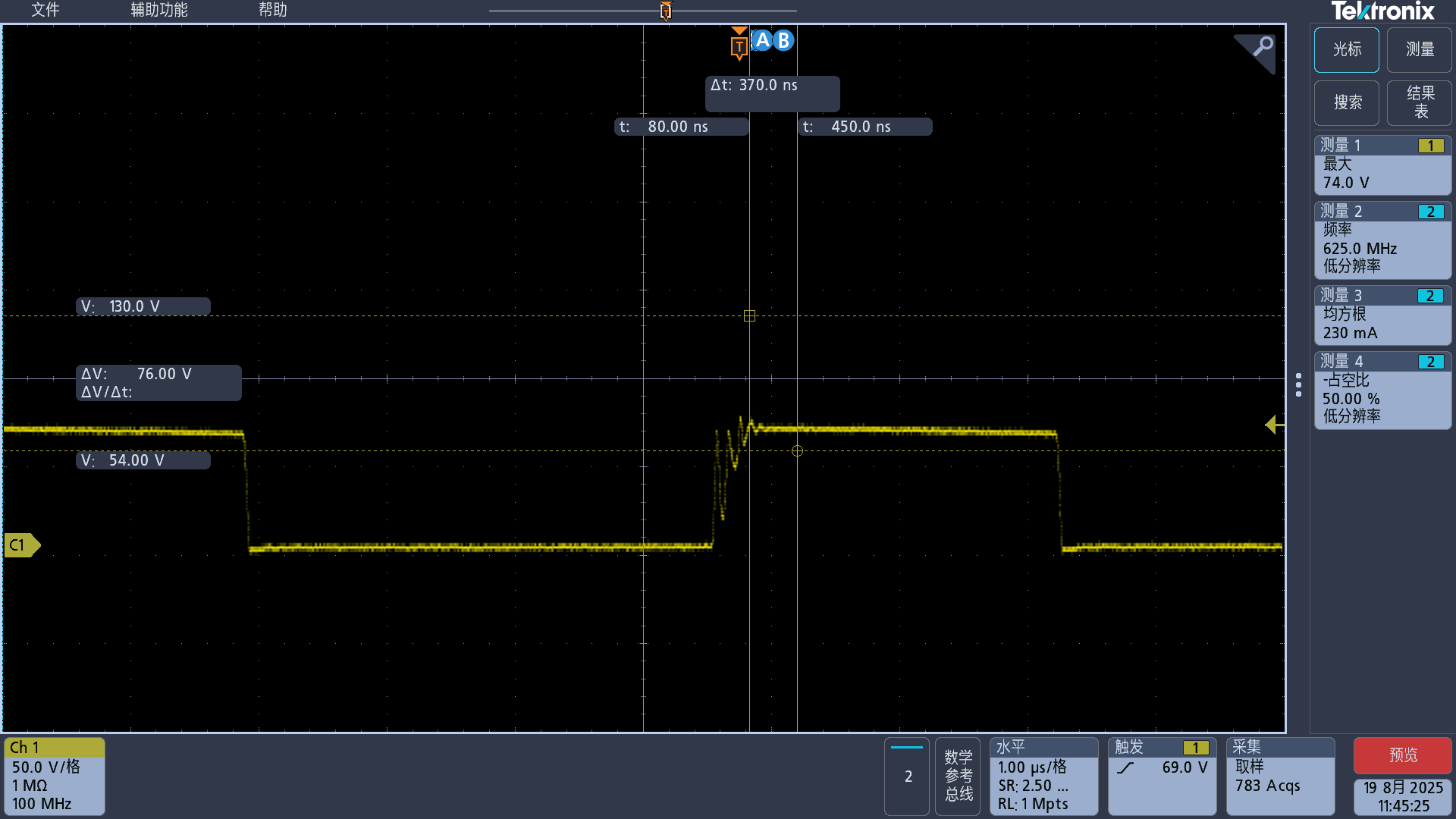Open the 文件 menu
This screenshot has width=1456, height=819.
pos(45,10)
